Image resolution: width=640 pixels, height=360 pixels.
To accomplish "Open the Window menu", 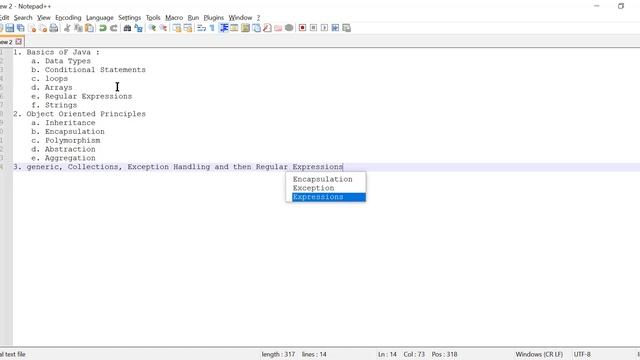I will pos(240,18).
